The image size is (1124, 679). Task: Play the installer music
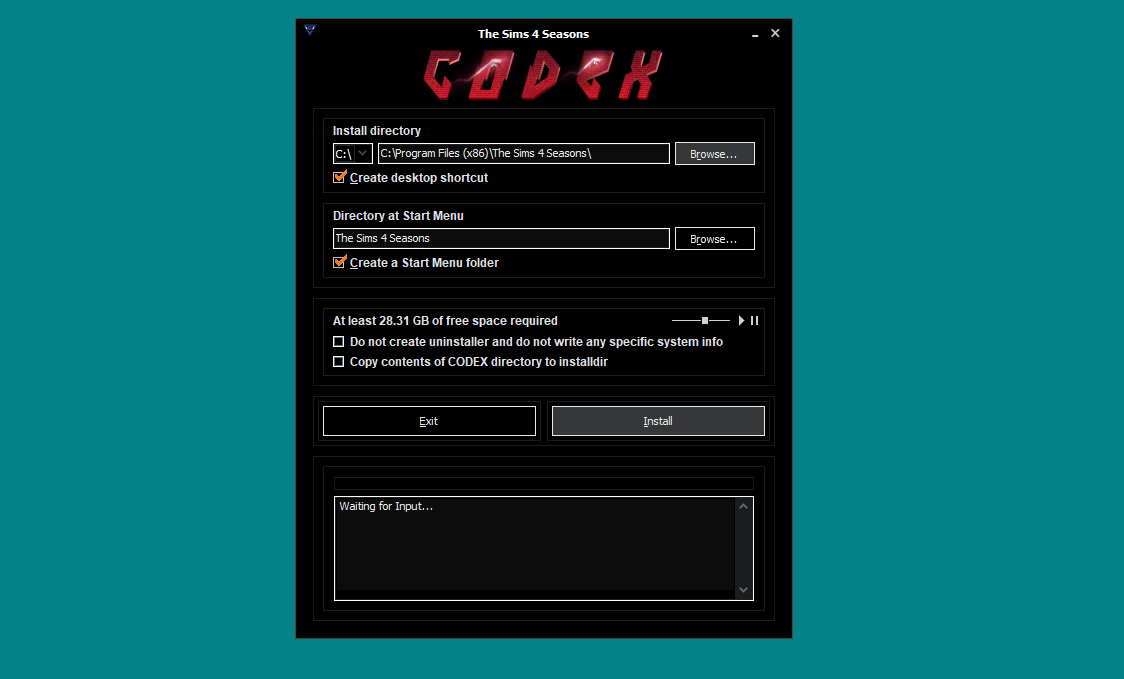click(741, 320)
